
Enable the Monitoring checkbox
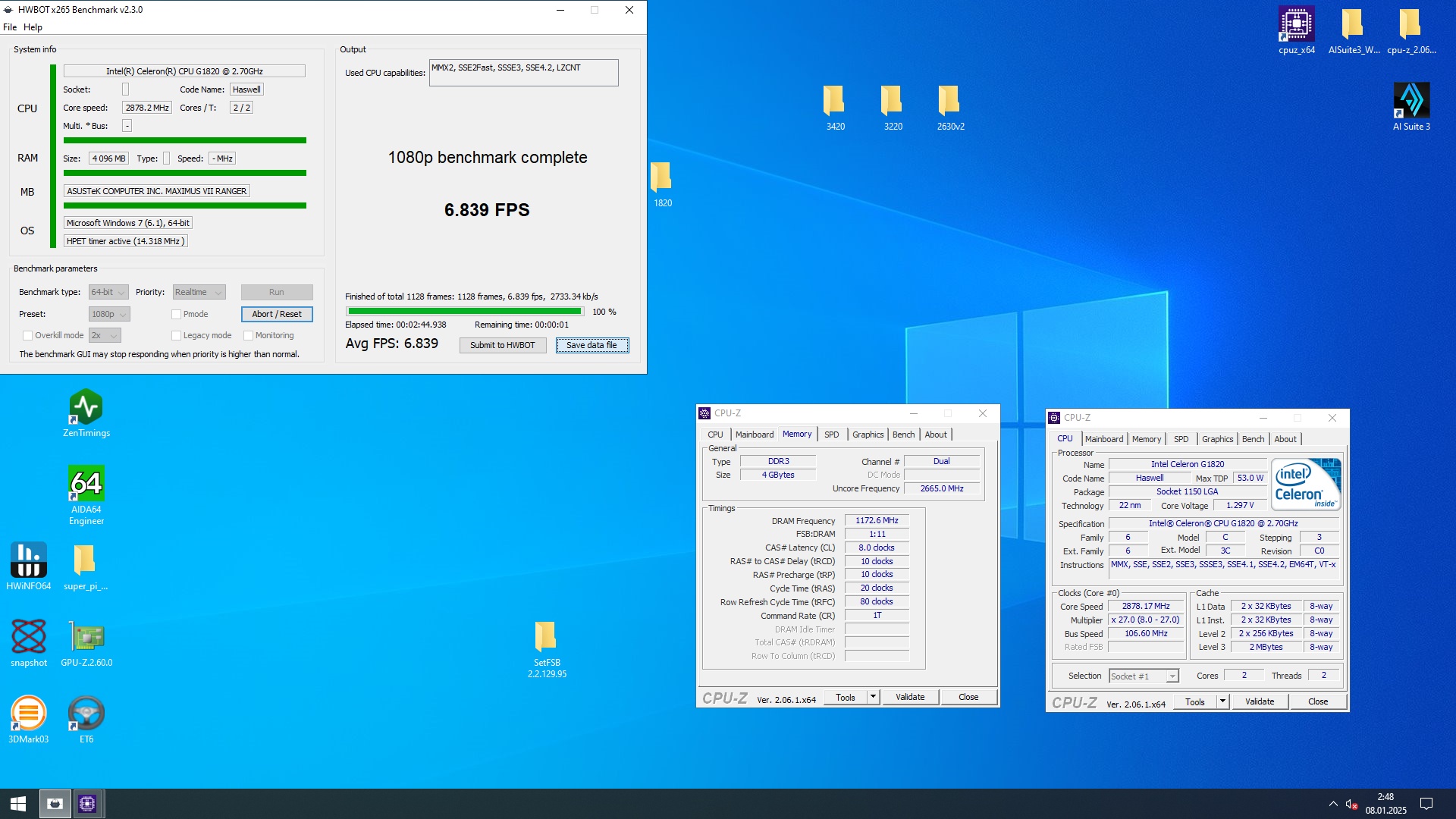point(248,335)
